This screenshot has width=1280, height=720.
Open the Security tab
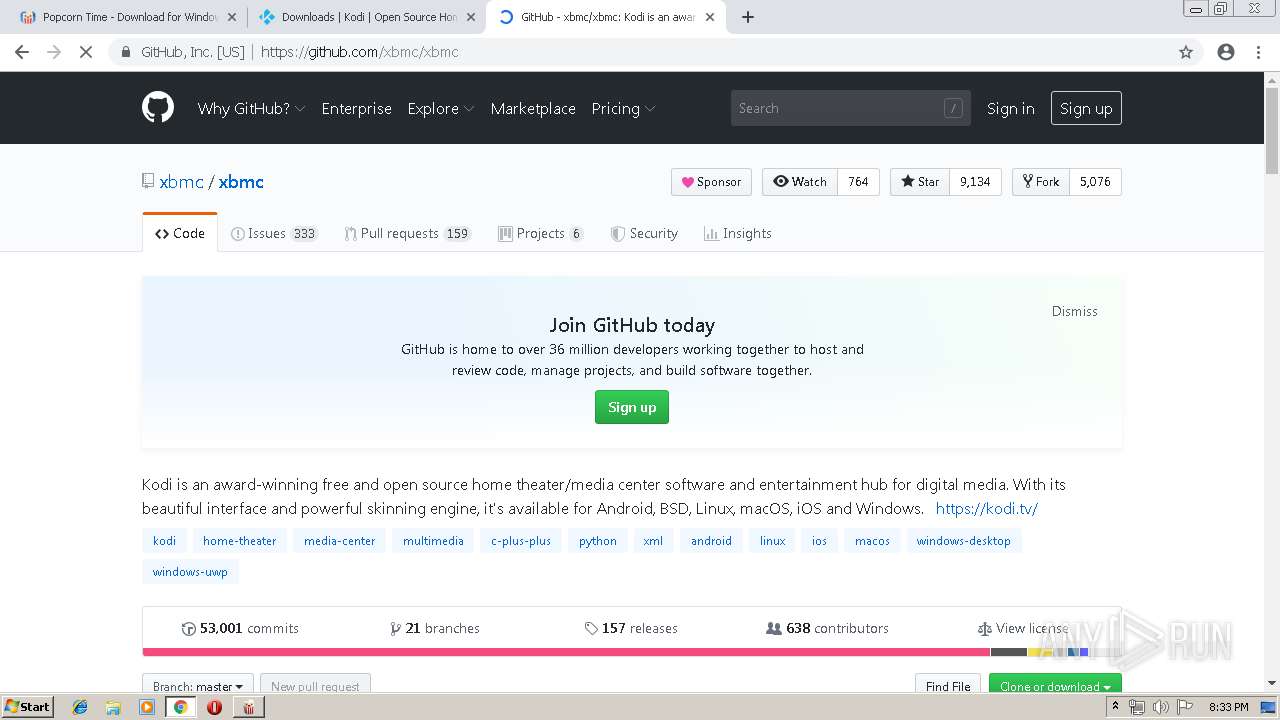coord(644,233)
